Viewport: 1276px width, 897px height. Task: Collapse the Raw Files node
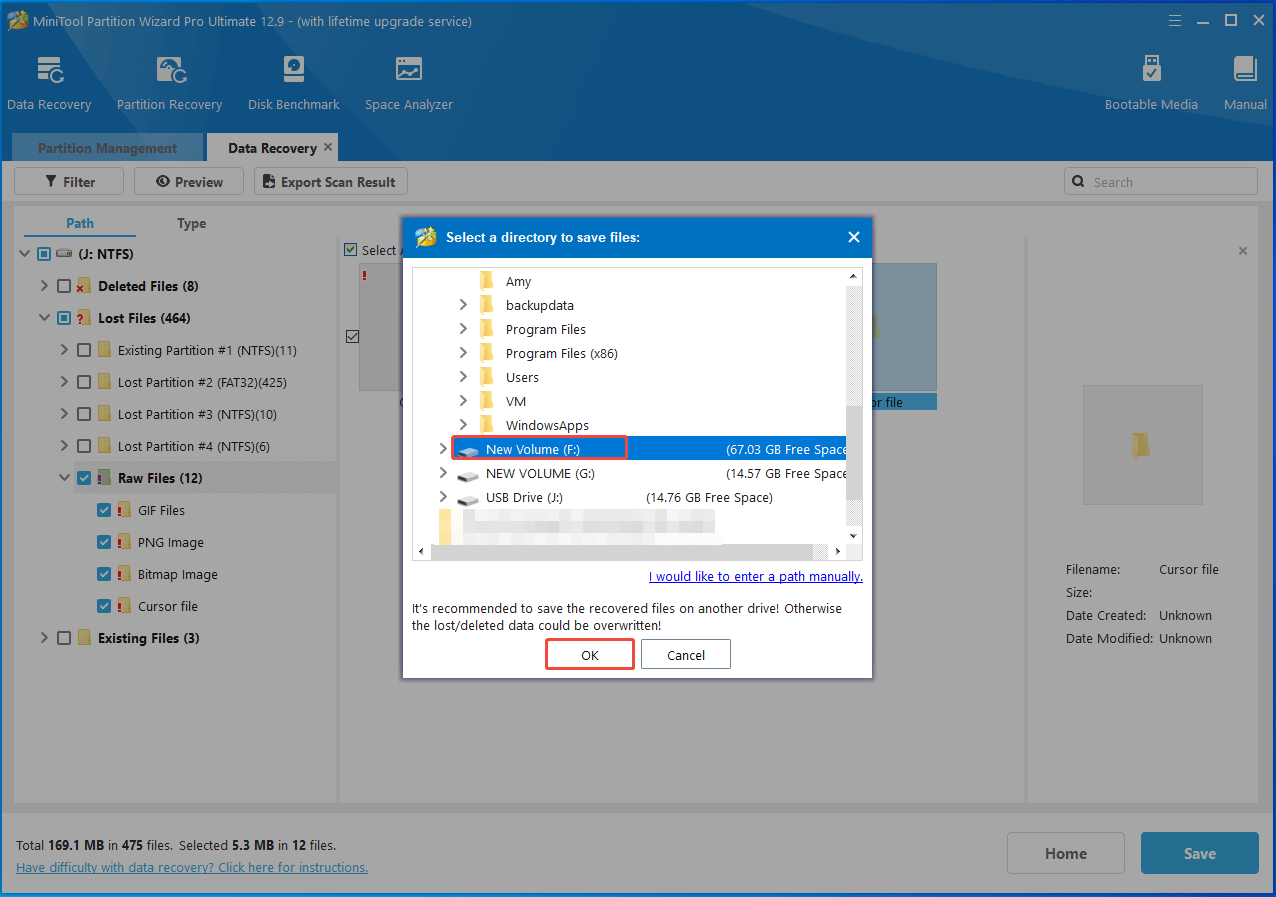click(x=64, y=478)
